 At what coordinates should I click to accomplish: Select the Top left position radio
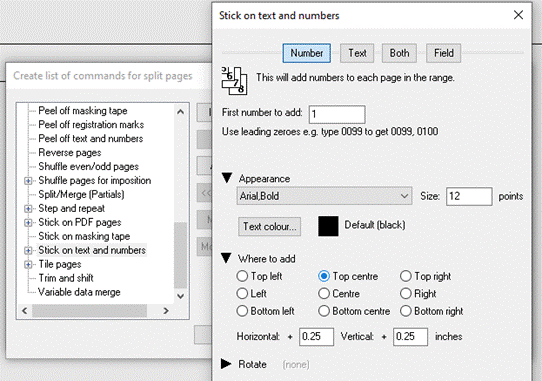(x=242, y=276)
